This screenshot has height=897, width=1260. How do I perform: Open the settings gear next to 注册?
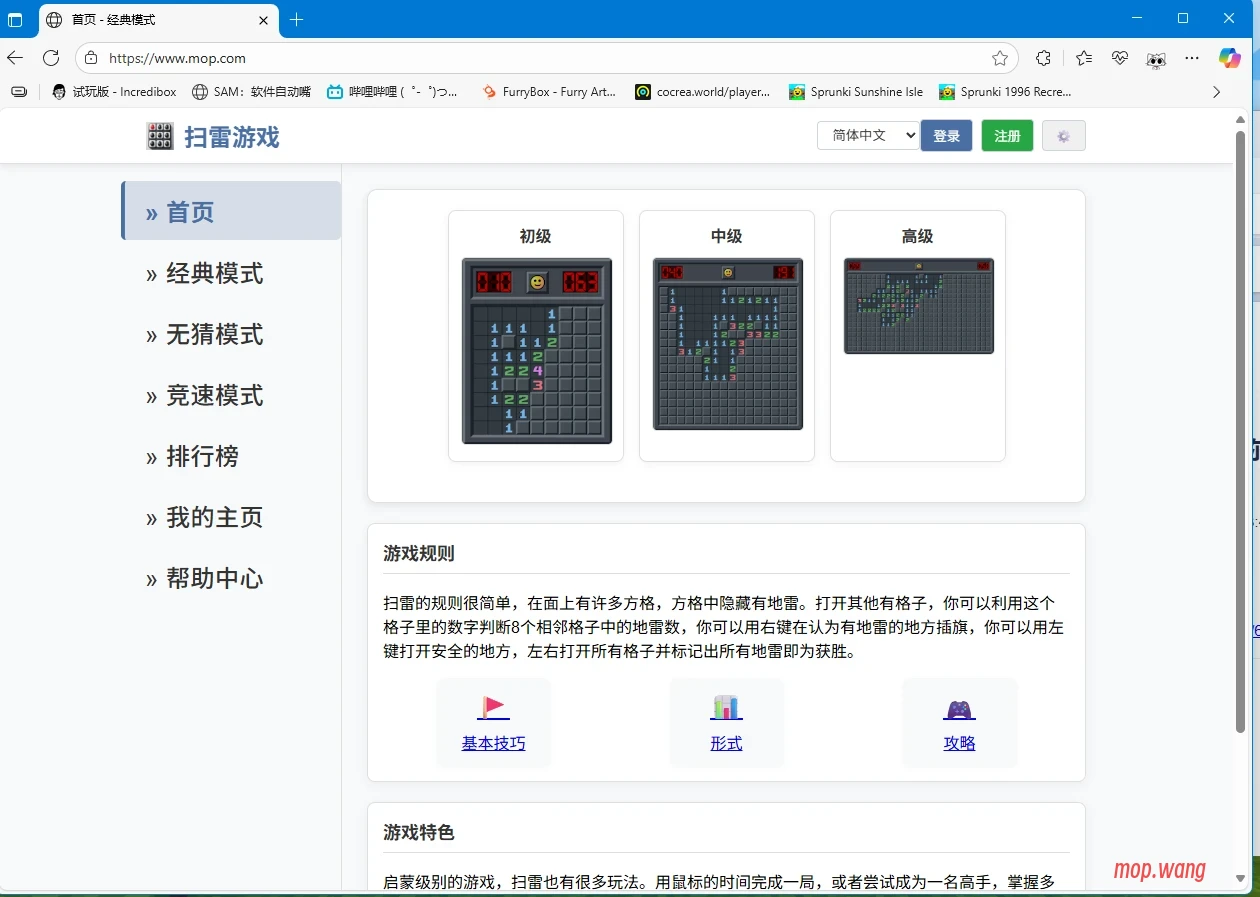click(x=1063, y=135)
